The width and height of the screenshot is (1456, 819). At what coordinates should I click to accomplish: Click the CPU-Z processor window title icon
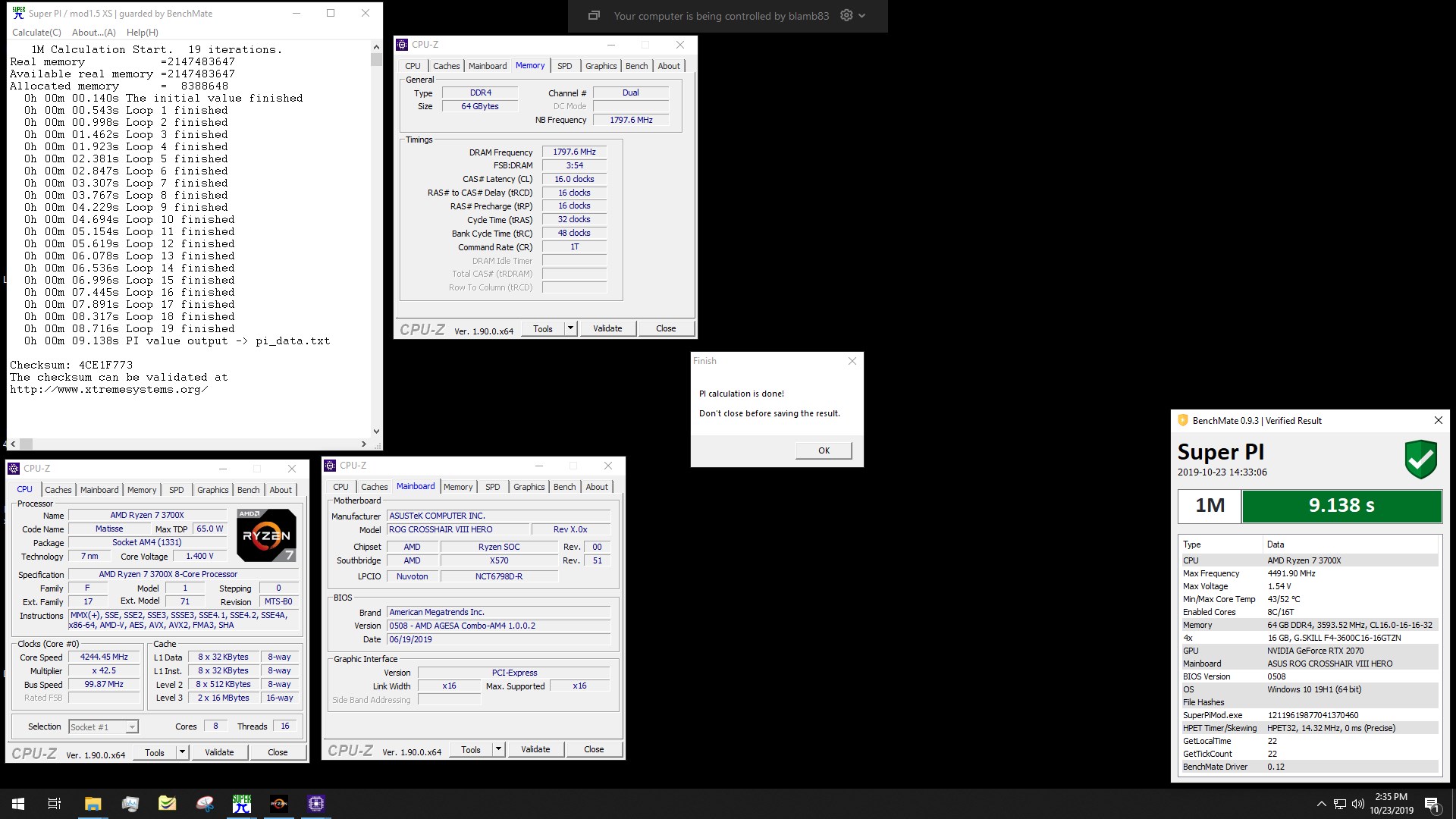tap(14, 469)
